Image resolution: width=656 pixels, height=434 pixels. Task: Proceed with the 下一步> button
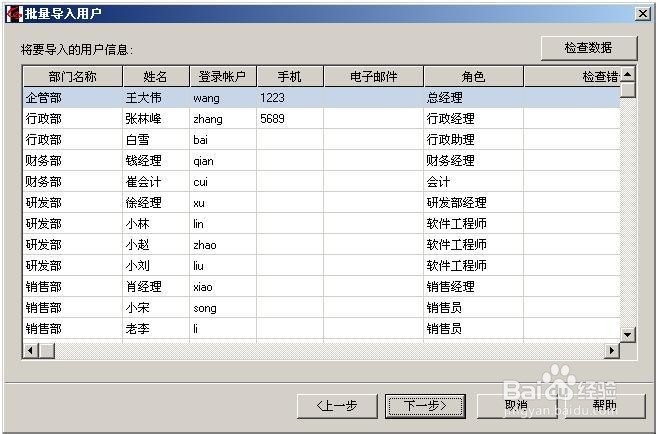point(425,406)
